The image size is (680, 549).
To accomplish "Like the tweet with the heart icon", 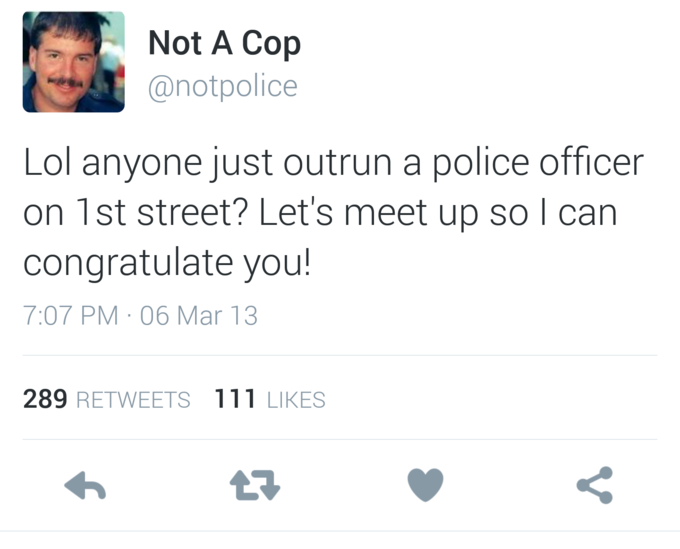I will [424, 486].
